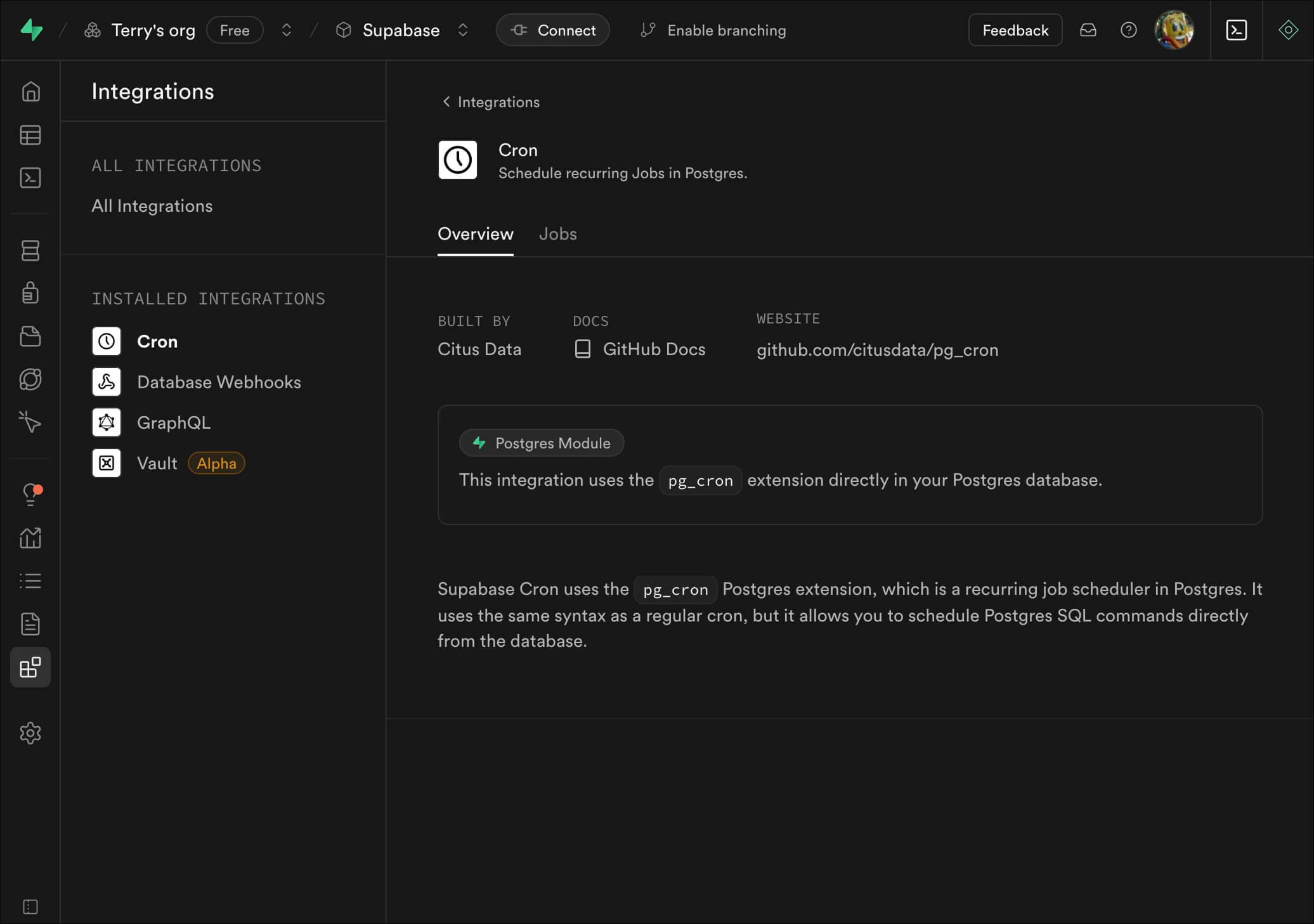This screenshot has height=924, width=1314.
Task: Click the Citus Data text
Action: point(479,349)
